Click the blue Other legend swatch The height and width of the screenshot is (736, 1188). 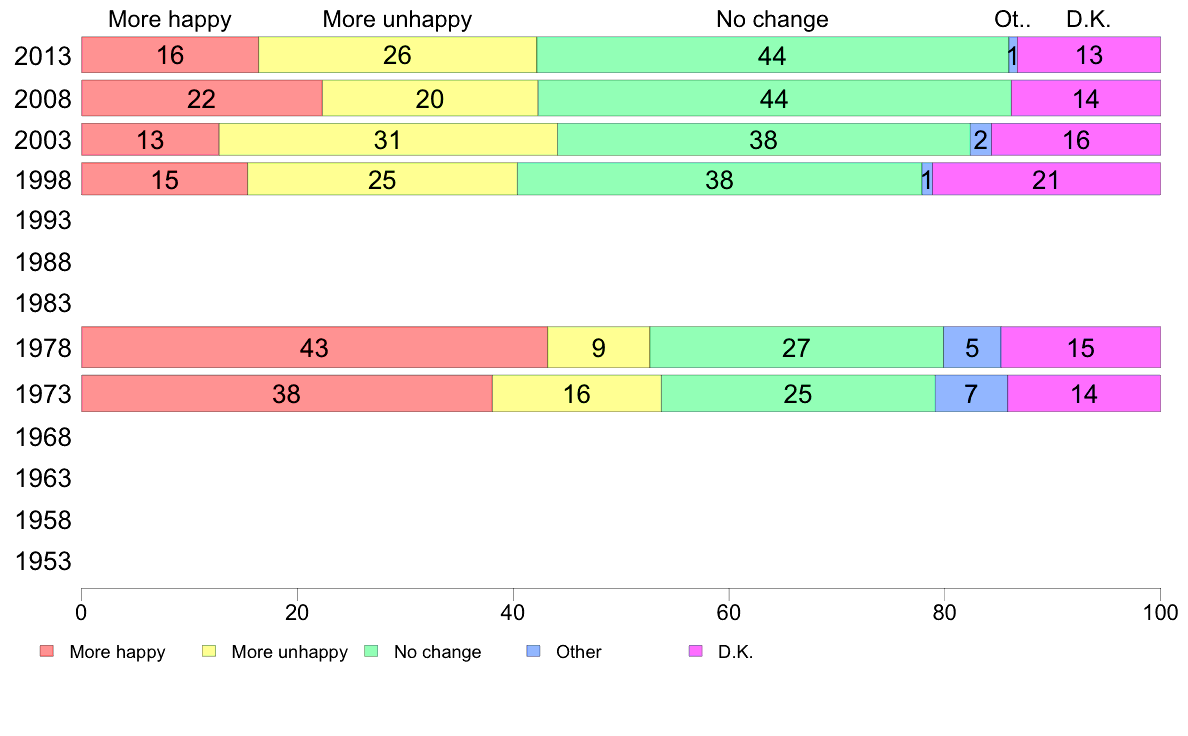coord(533,652)
